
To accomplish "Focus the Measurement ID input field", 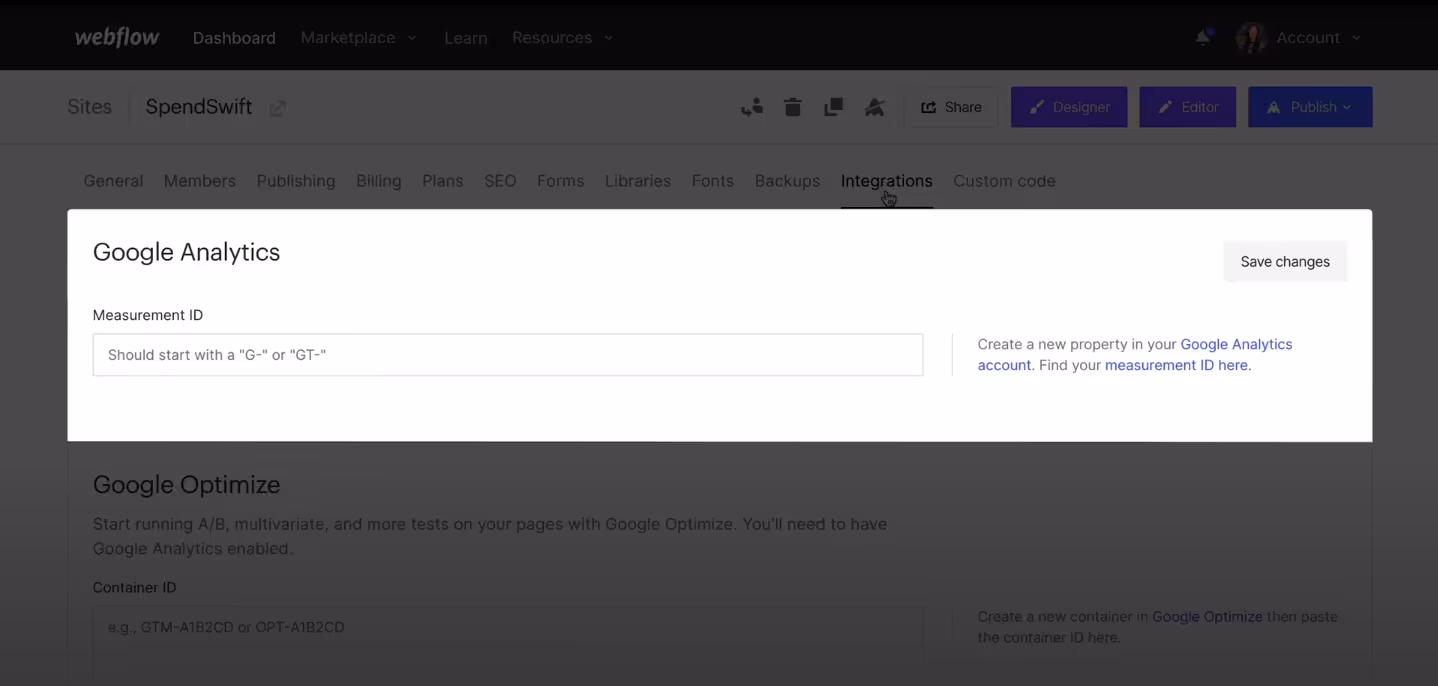I will coord(508,355).
